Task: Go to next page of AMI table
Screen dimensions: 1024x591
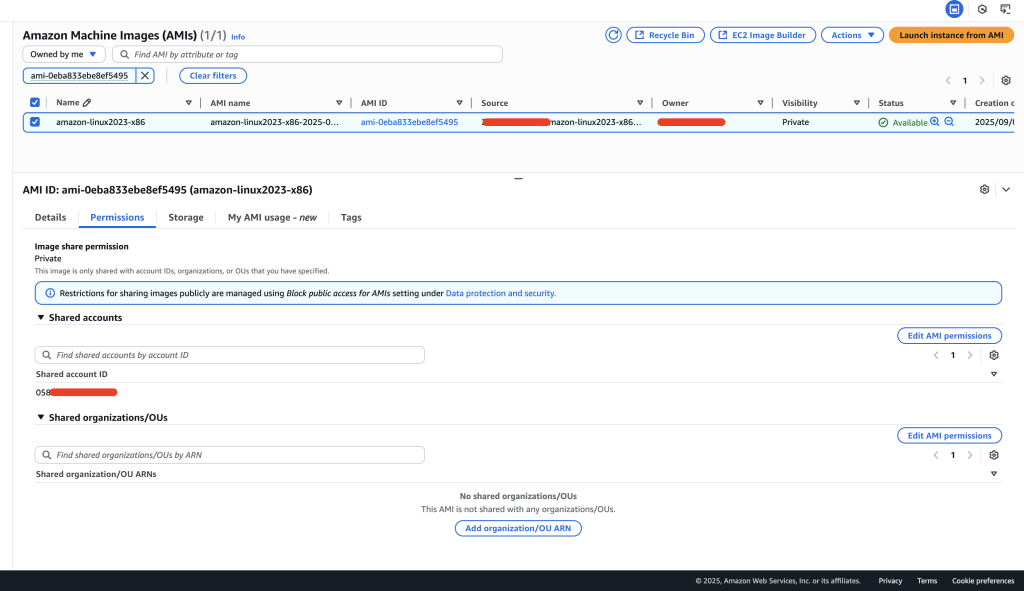Action: [982, 81]
